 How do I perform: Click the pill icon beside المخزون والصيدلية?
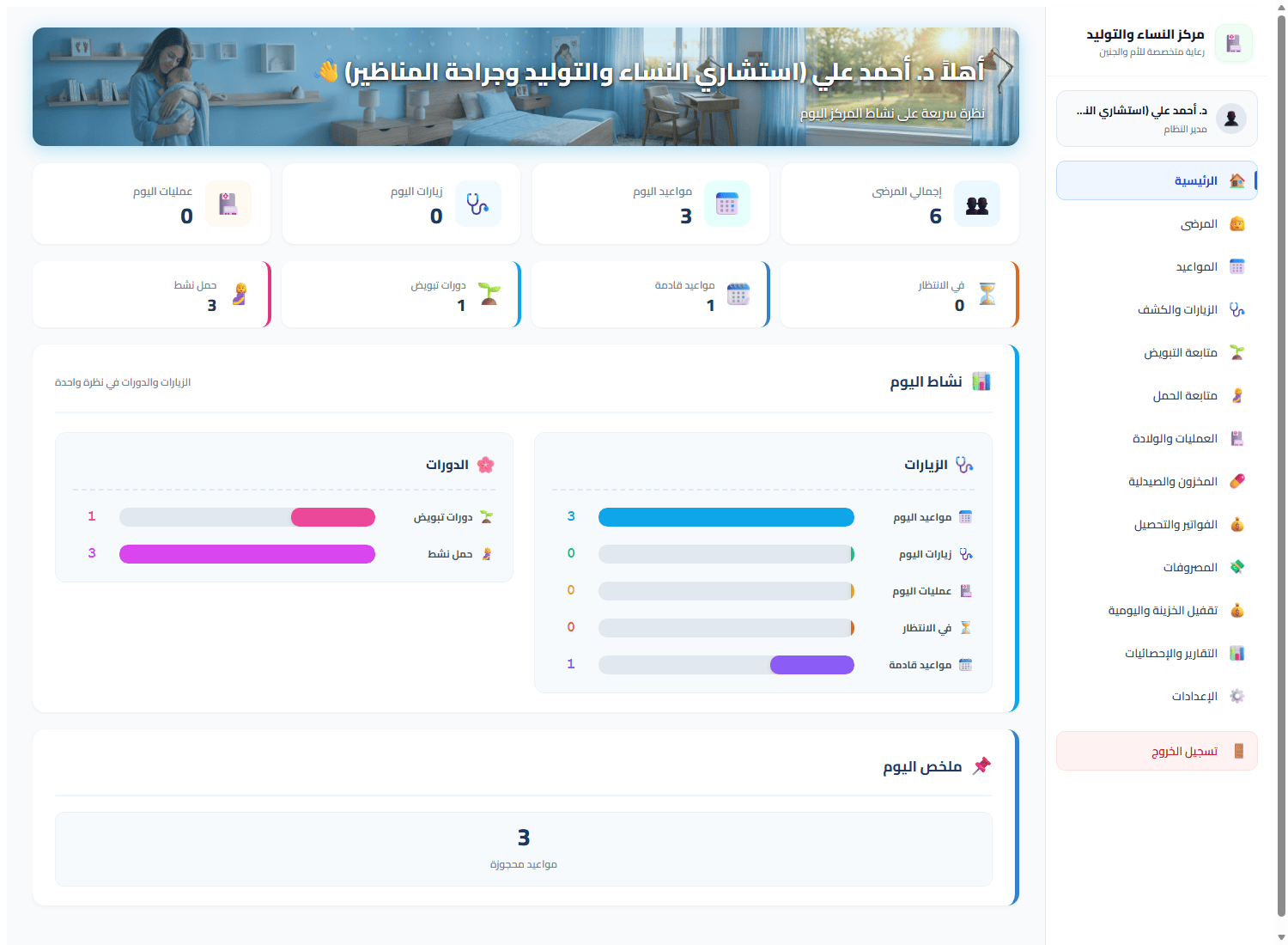click(x=1237, y=481)
